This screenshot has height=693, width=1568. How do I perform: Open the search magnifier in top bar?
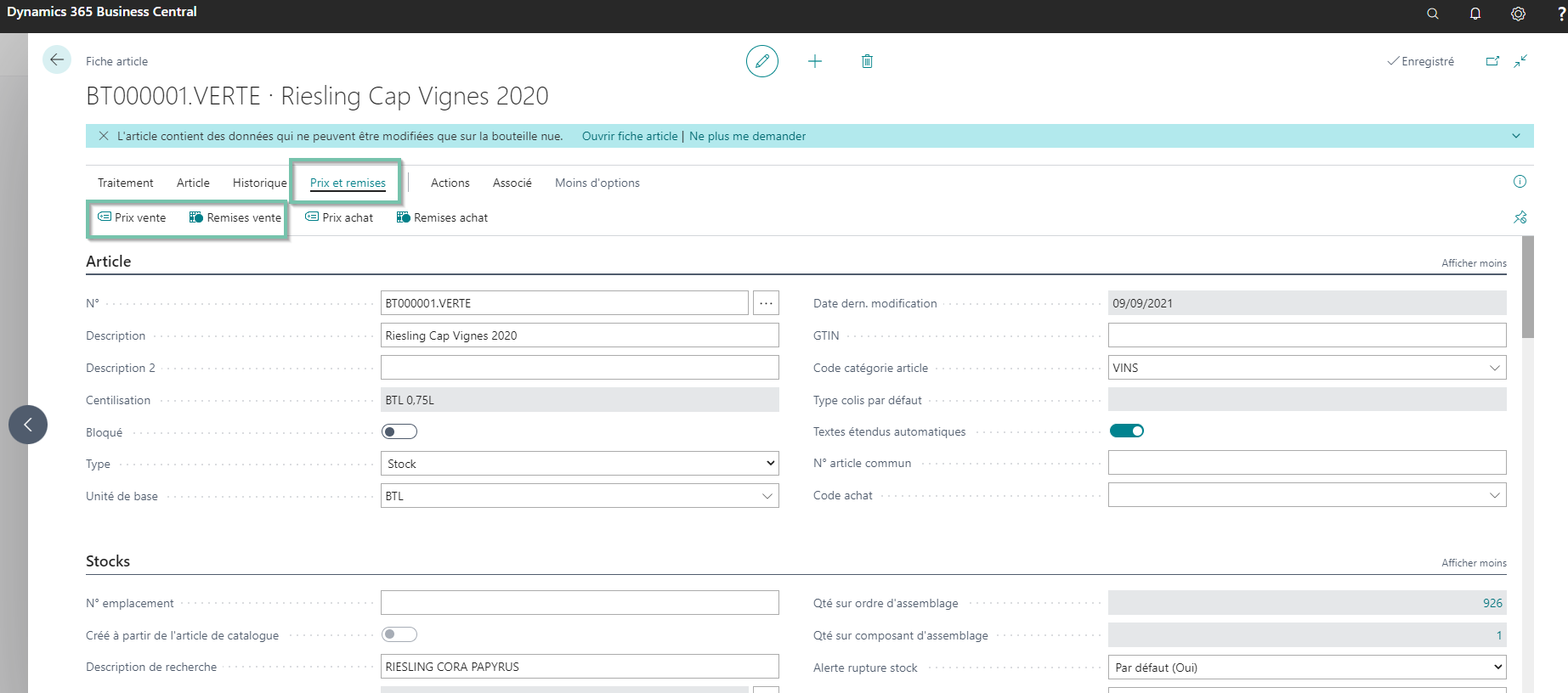1433,14
